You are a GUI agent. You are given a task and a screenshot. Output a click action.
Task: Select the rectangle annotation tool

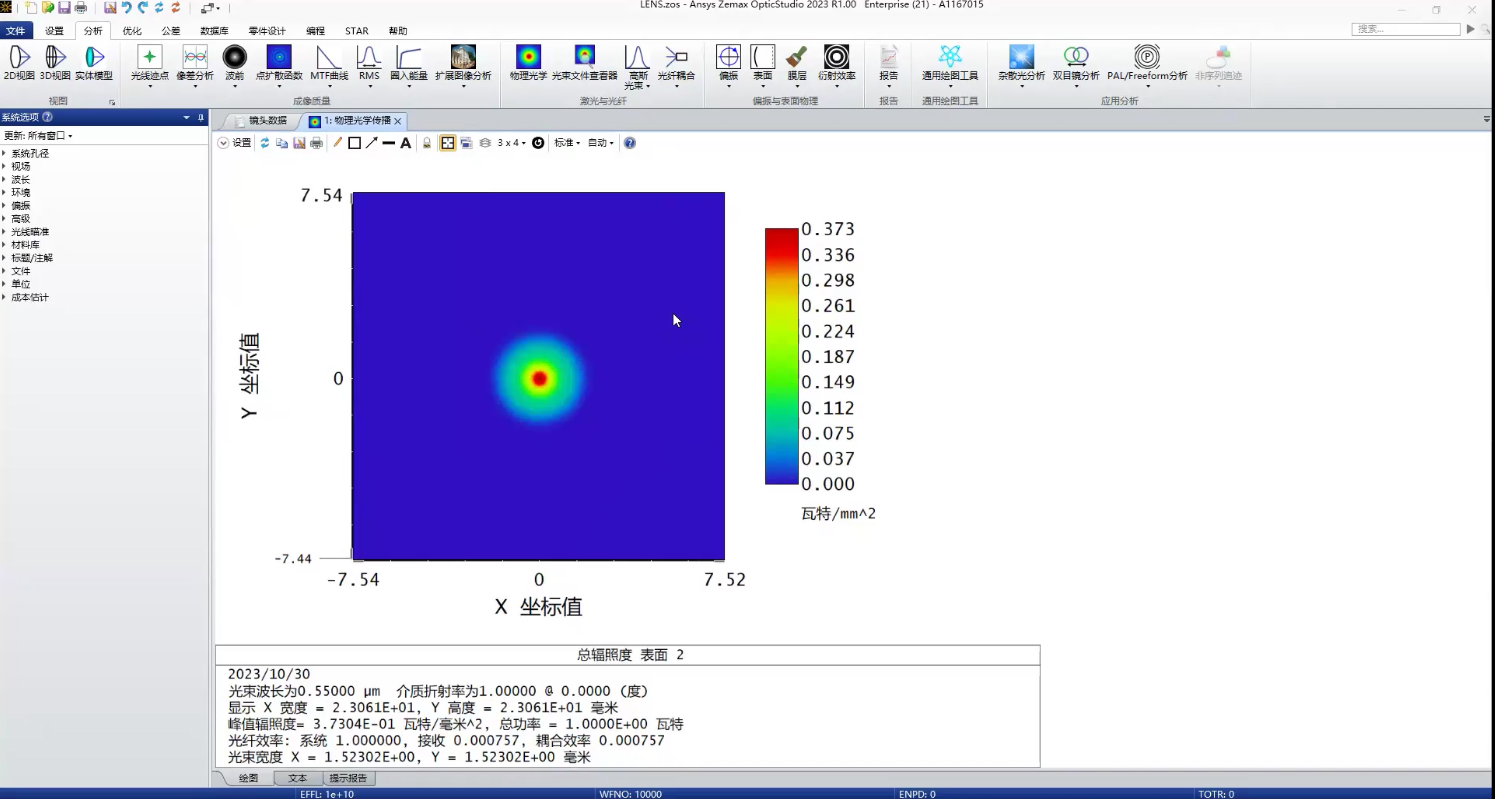pos(354,143)
